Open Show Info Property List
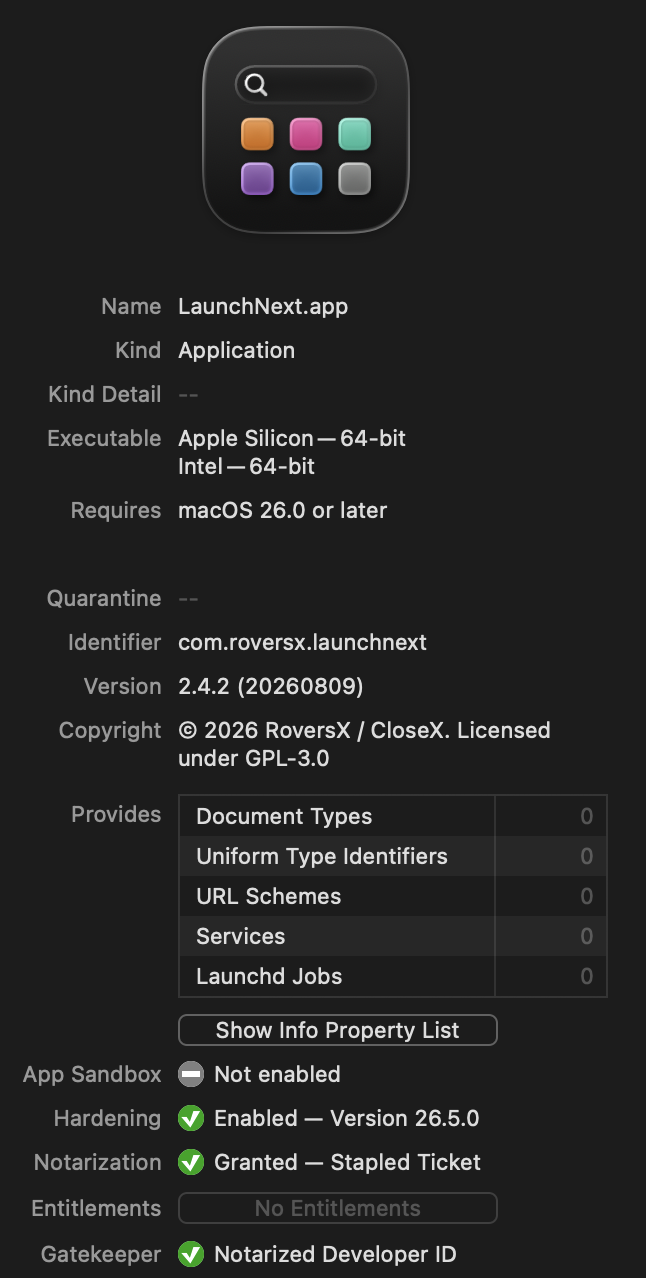 coord(338,1030)
